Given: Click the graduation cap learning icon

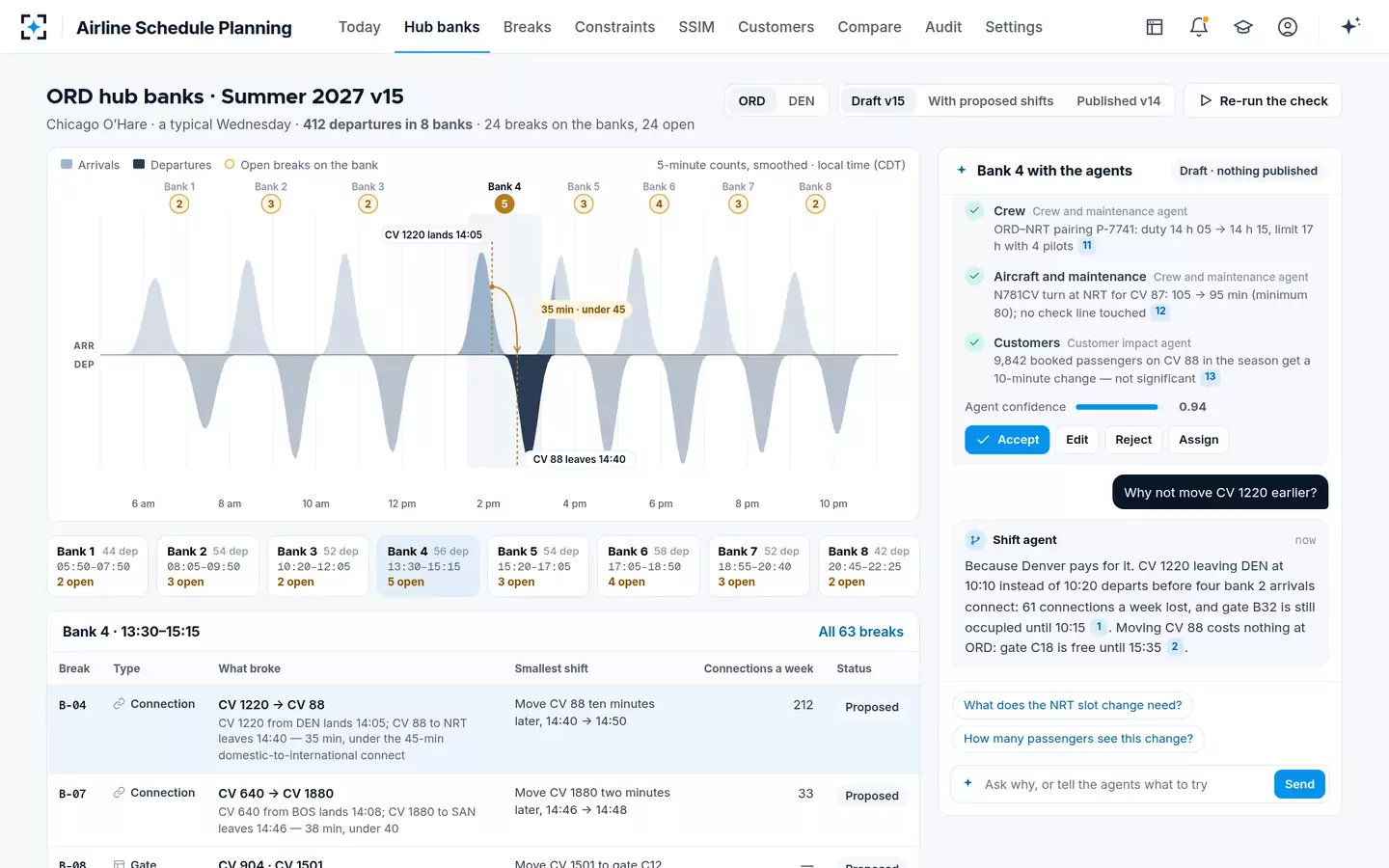Looking at the screenshot, I should (x=1243, y=27).
